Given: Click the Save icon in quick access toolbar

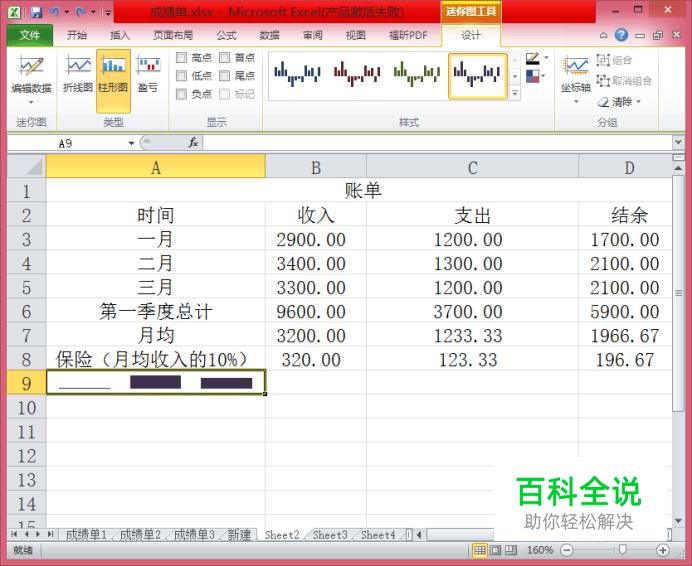Looking at the screenshot, I should click(36, 11).
